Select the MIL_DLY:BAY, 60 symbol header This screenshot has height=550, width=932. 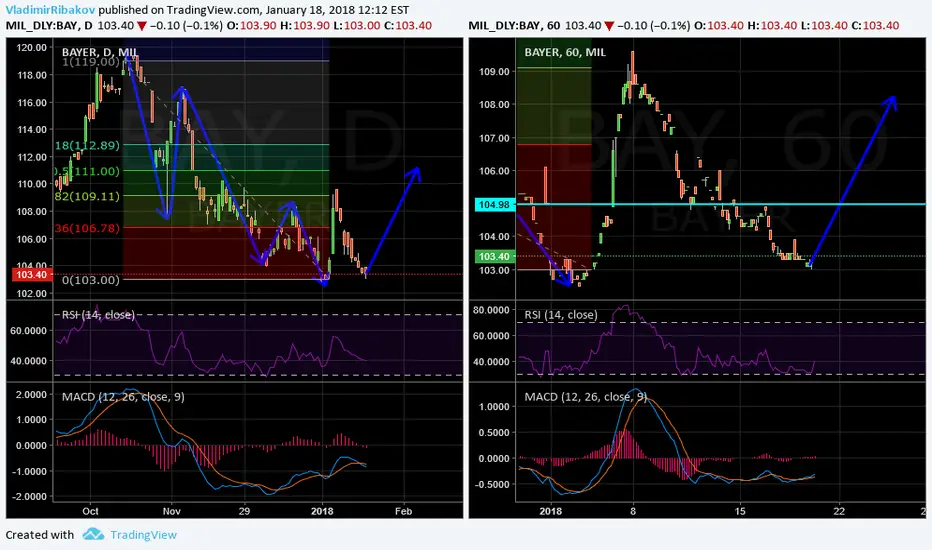[514, 26]
